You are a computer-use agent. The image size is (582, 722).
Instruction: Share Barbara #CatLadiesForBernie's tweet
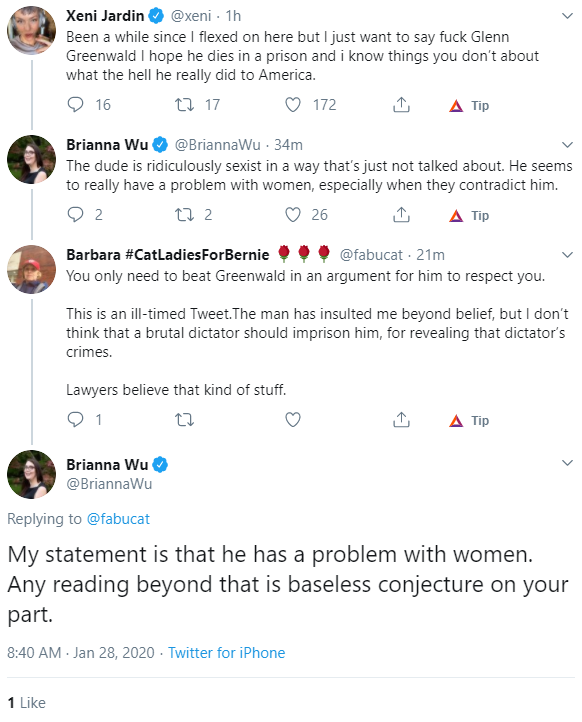(401, 419)
